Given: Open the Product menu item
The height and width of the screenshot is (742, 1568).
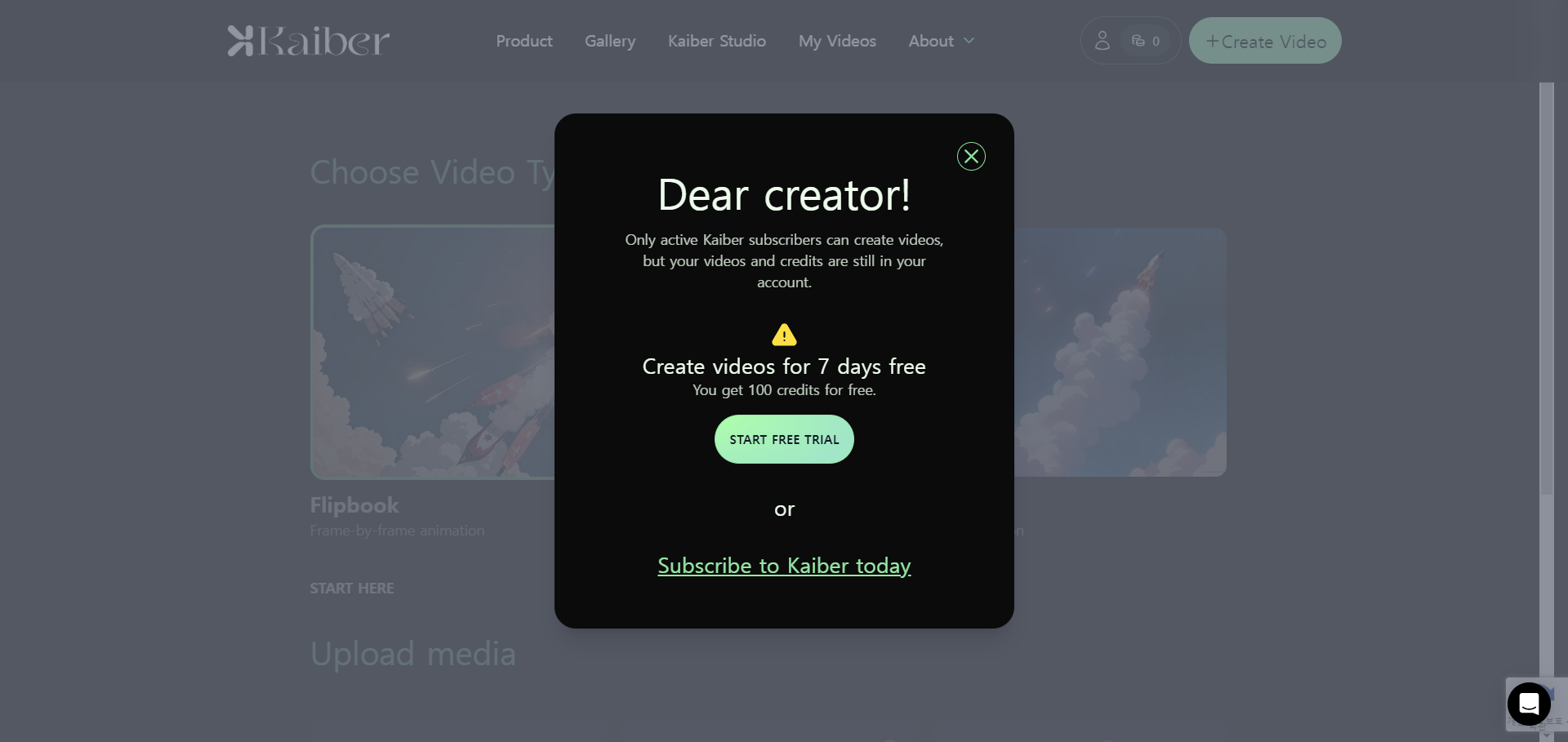Looking at the screenshot, I should coord(524,41).
